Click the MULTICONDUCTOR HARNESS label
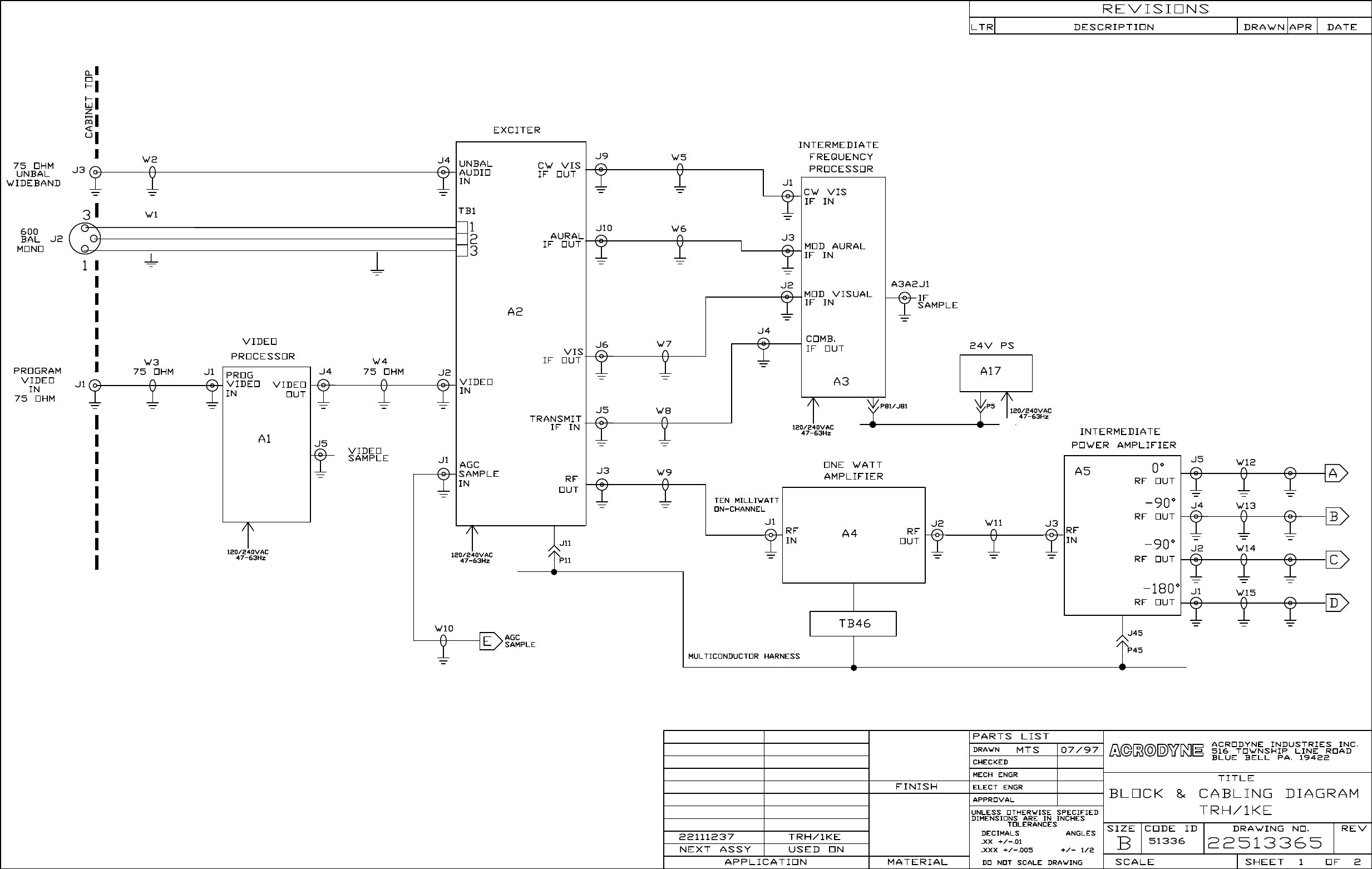 pyautogui.click(x=743, y=656)
